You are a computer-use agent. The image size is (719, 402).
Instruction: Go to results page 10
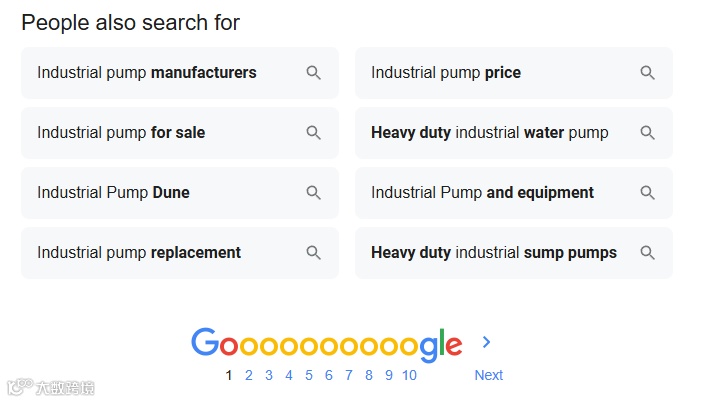coord(409,375)
